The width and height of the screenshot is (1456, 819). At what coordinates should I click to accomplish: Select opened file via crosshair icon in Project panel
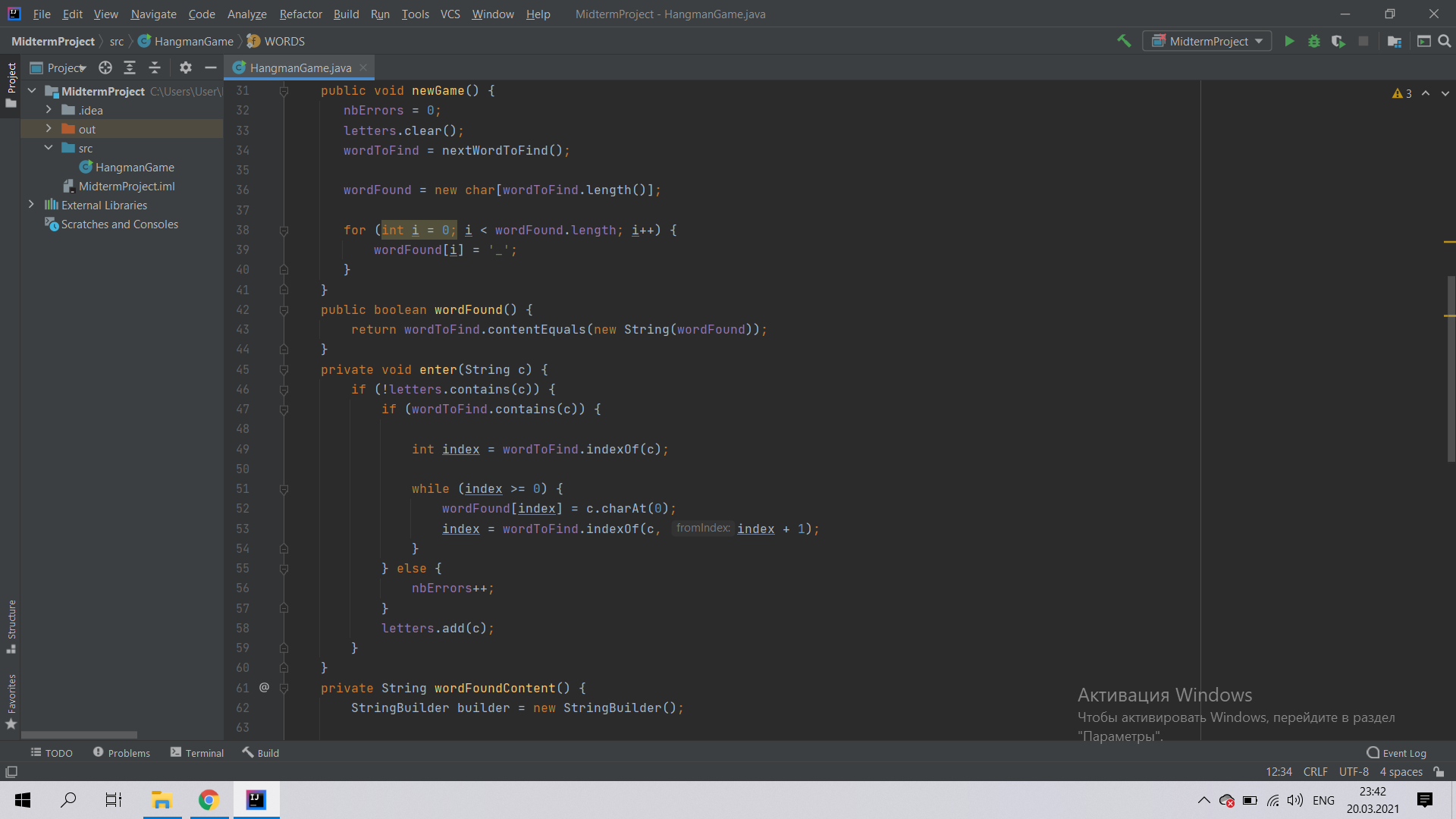click(x=105, y=67)
